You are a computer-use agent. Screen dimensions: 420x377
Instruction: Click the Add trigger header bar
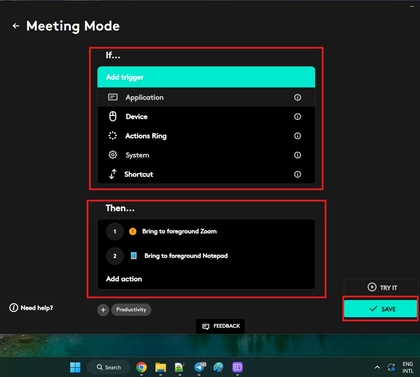click(x=206, y=77)
